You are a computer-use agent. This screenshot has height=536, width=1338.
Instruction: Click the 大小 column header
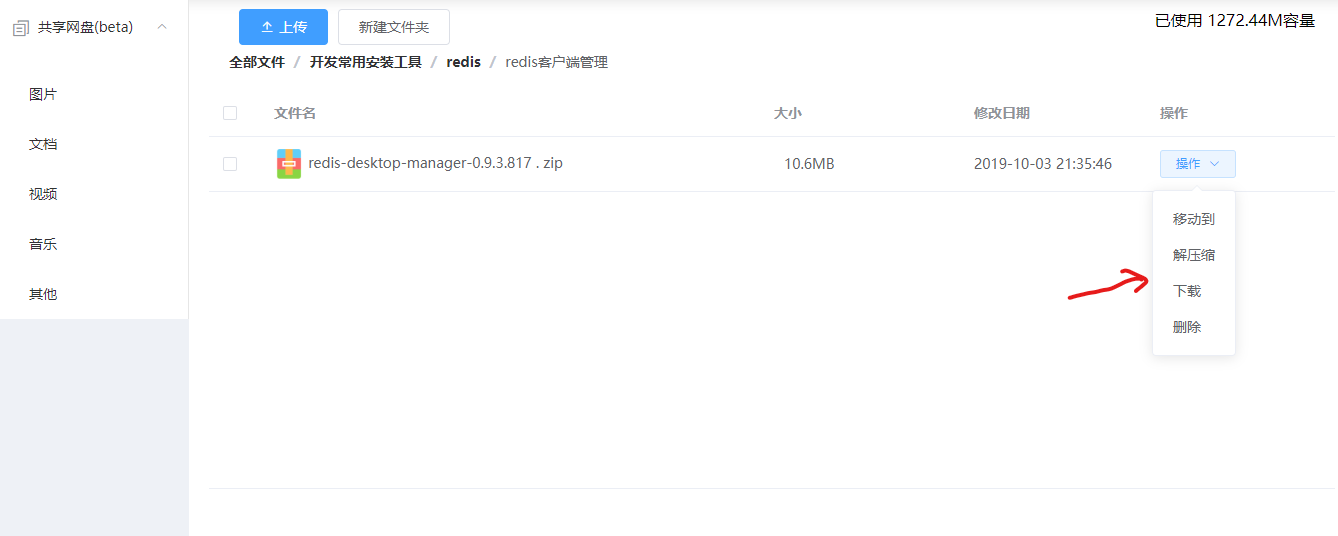point(788,113)
